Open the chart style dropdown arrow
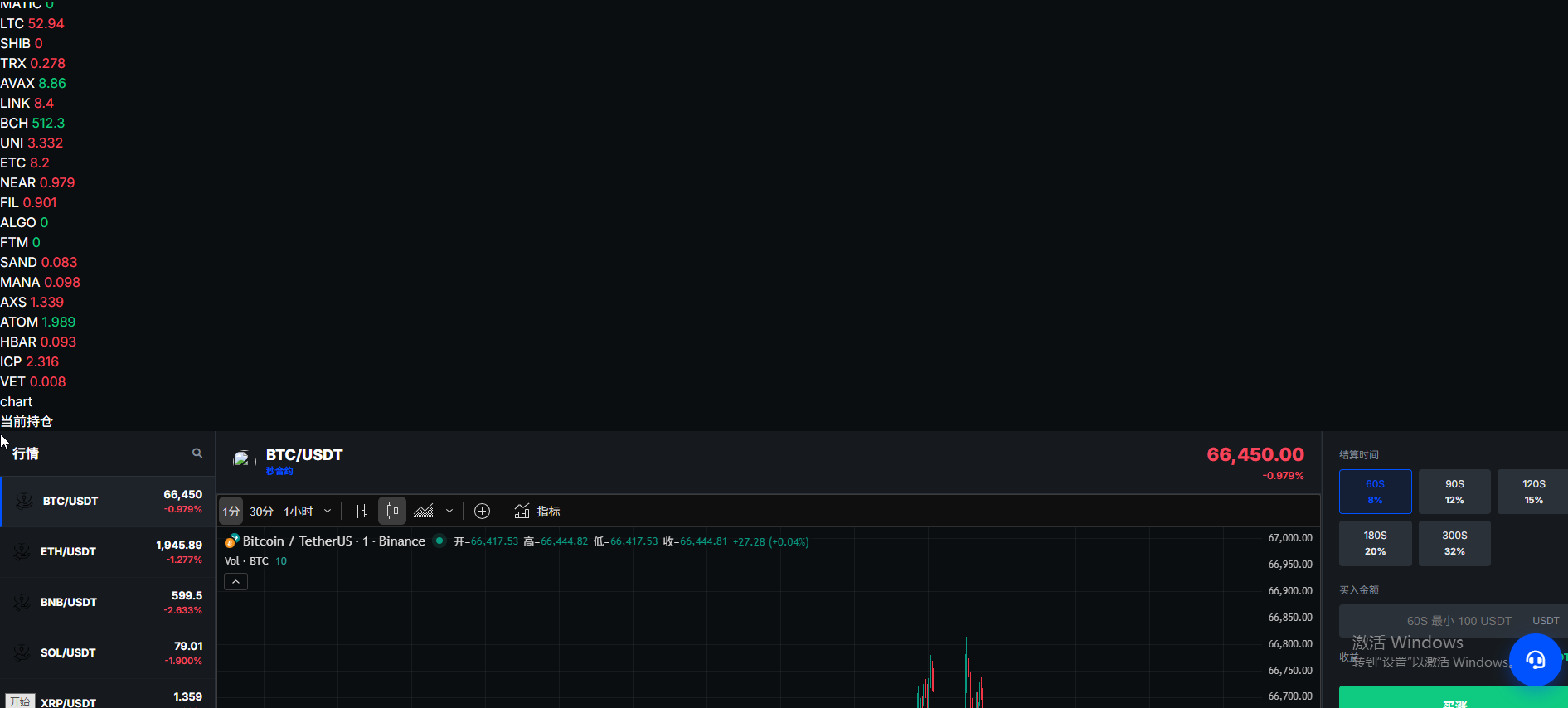 pyautogui.click(x=449, y=512)
